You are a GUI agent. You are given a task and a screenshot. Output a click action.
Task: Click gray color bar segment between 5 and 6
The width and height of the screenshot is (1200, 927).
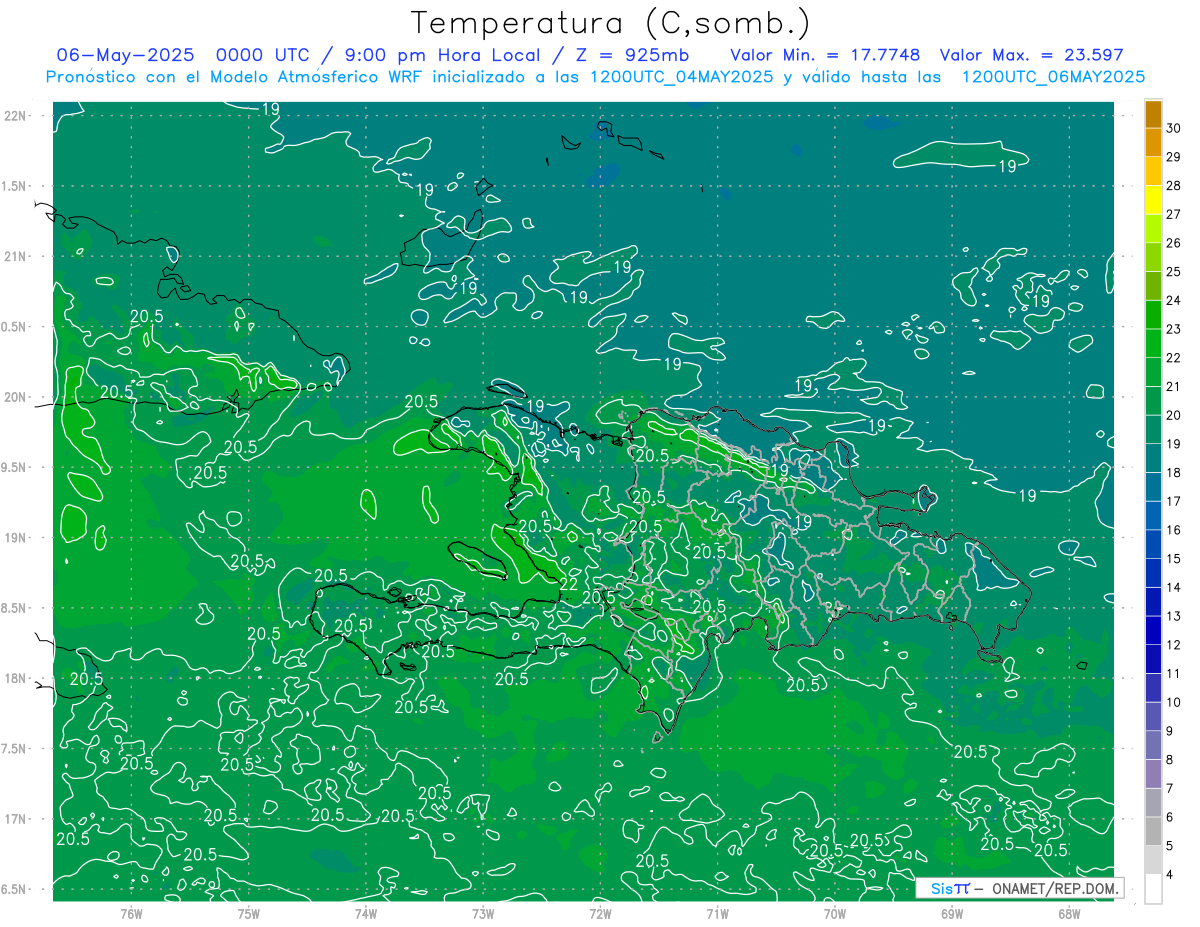point(1153,831)
